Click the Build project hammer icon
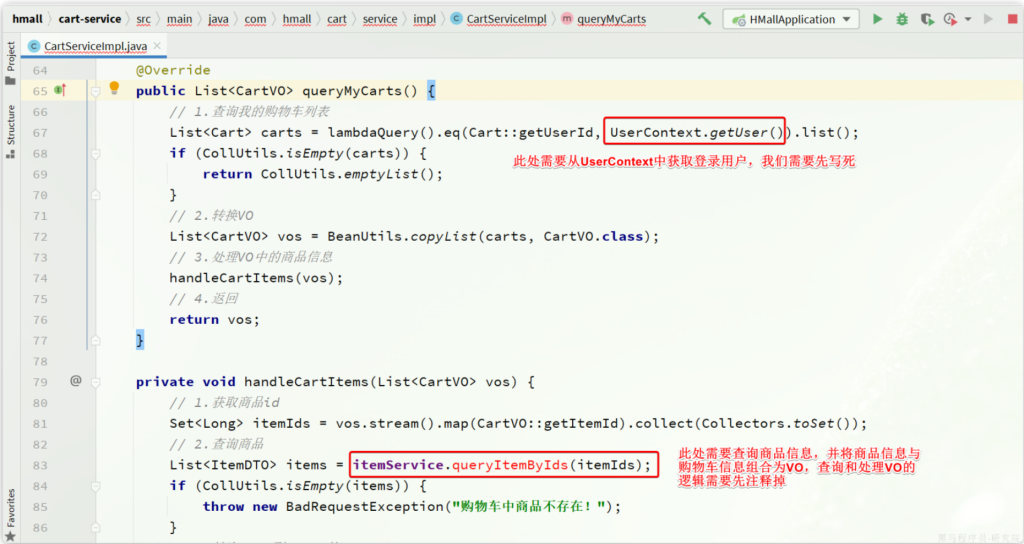Viewport: 1024px width, 544px height. point(705,19)
